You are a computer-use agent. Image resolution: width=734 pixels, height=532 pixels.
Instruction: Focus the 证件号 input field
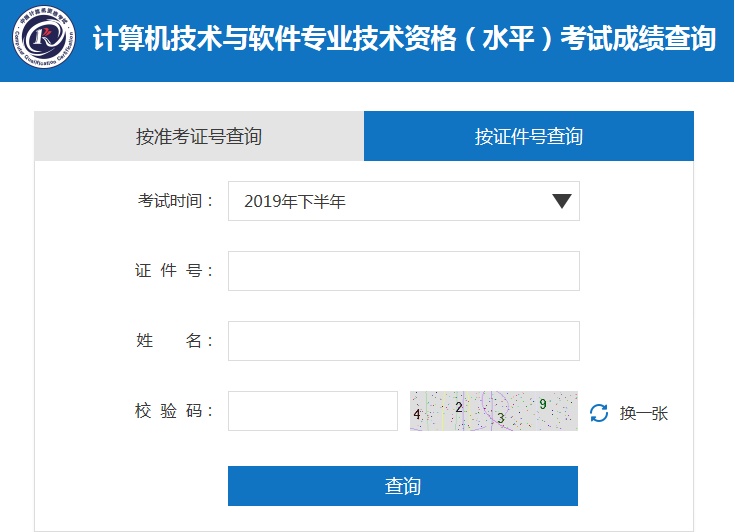tap(404, 271)
